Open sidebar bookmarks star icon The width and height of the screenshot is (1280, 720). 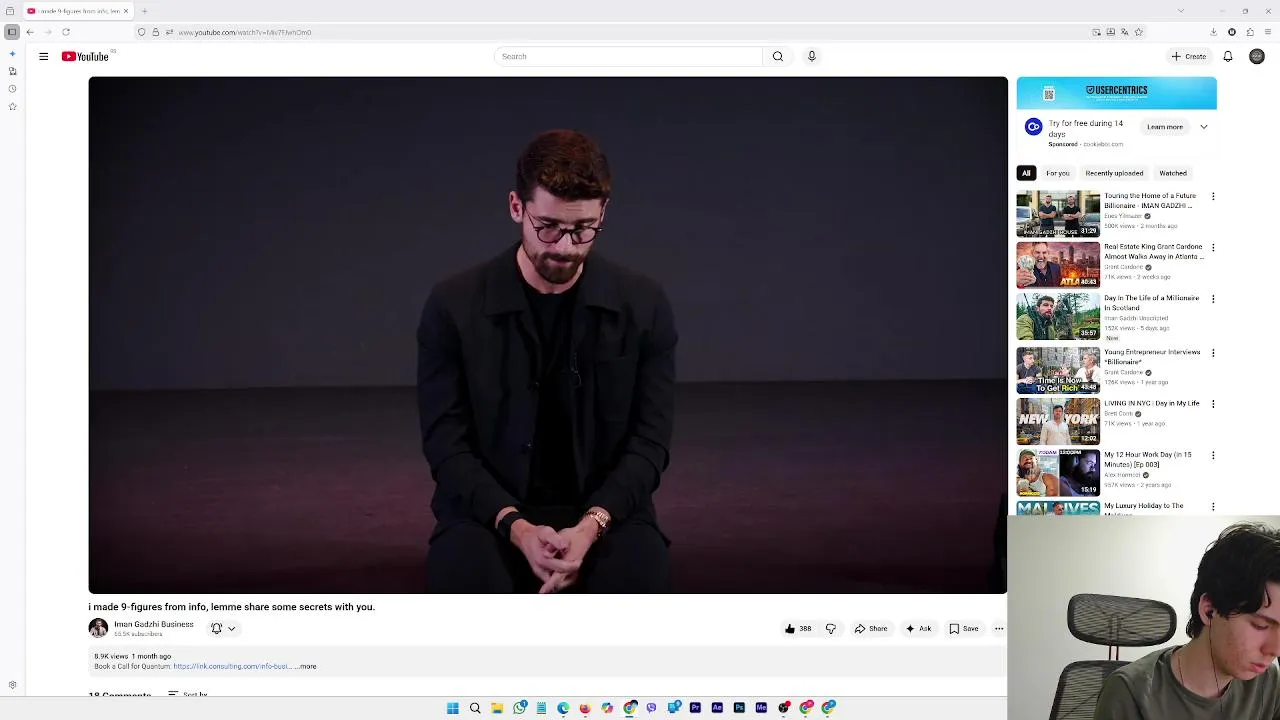point(12,106)
